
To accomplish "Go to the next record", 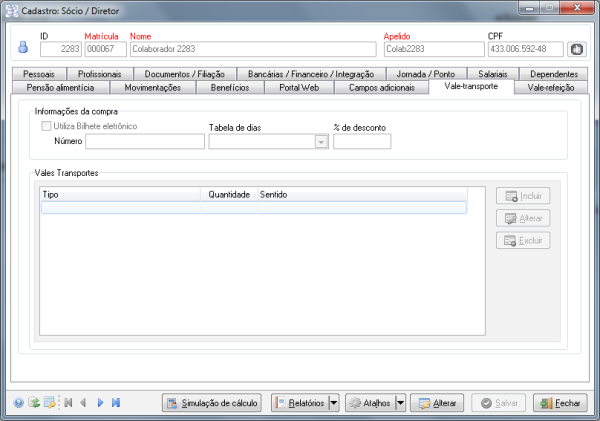I will coord(100,403).
